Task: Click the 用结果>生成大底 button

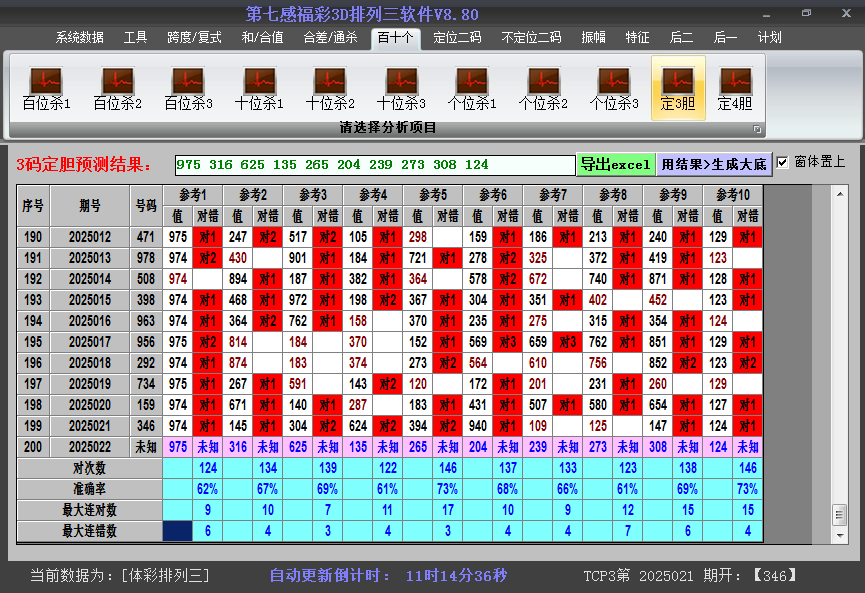Action: coord(714,164)
